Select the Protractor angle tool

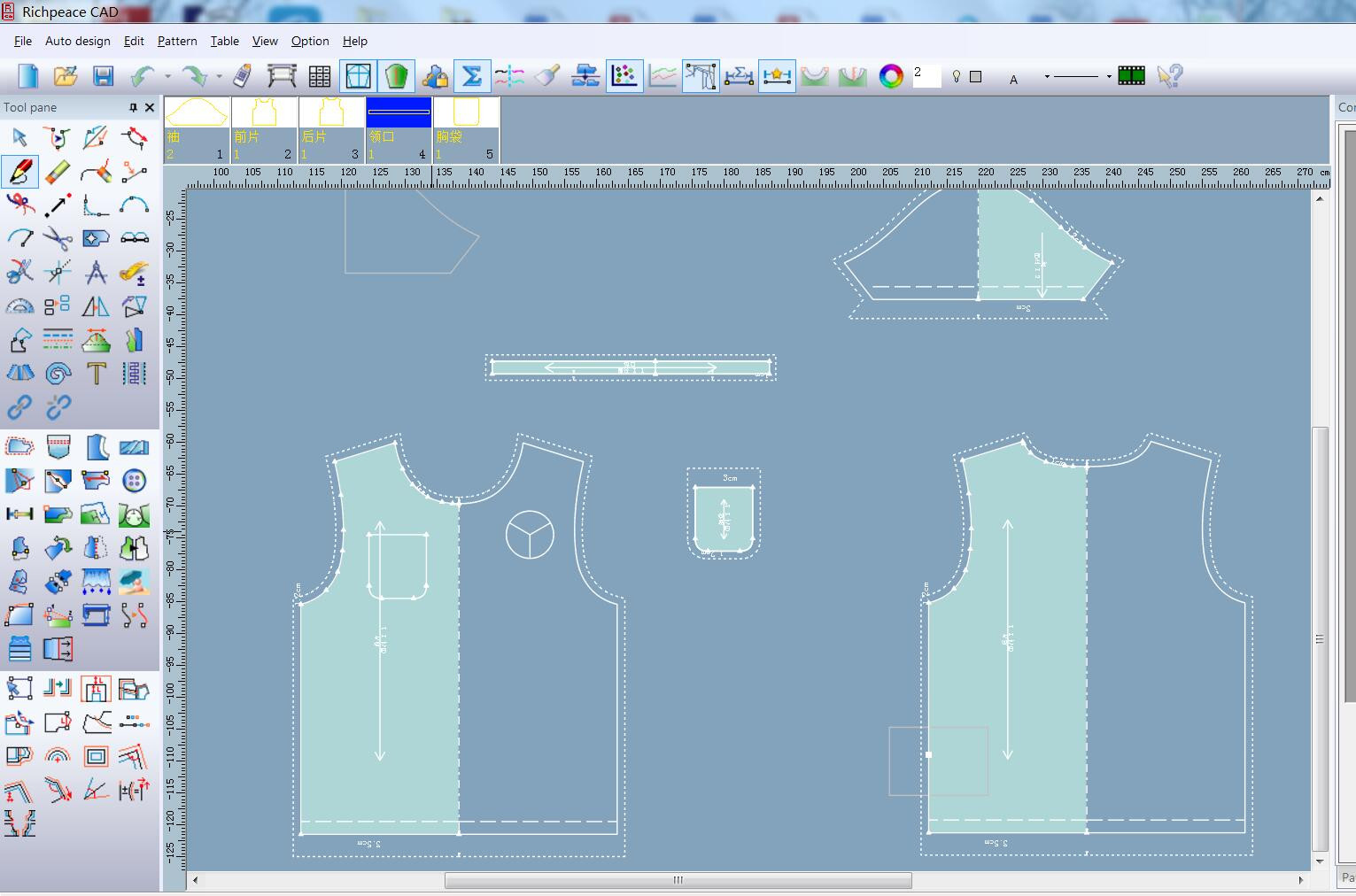pos(19,305)
